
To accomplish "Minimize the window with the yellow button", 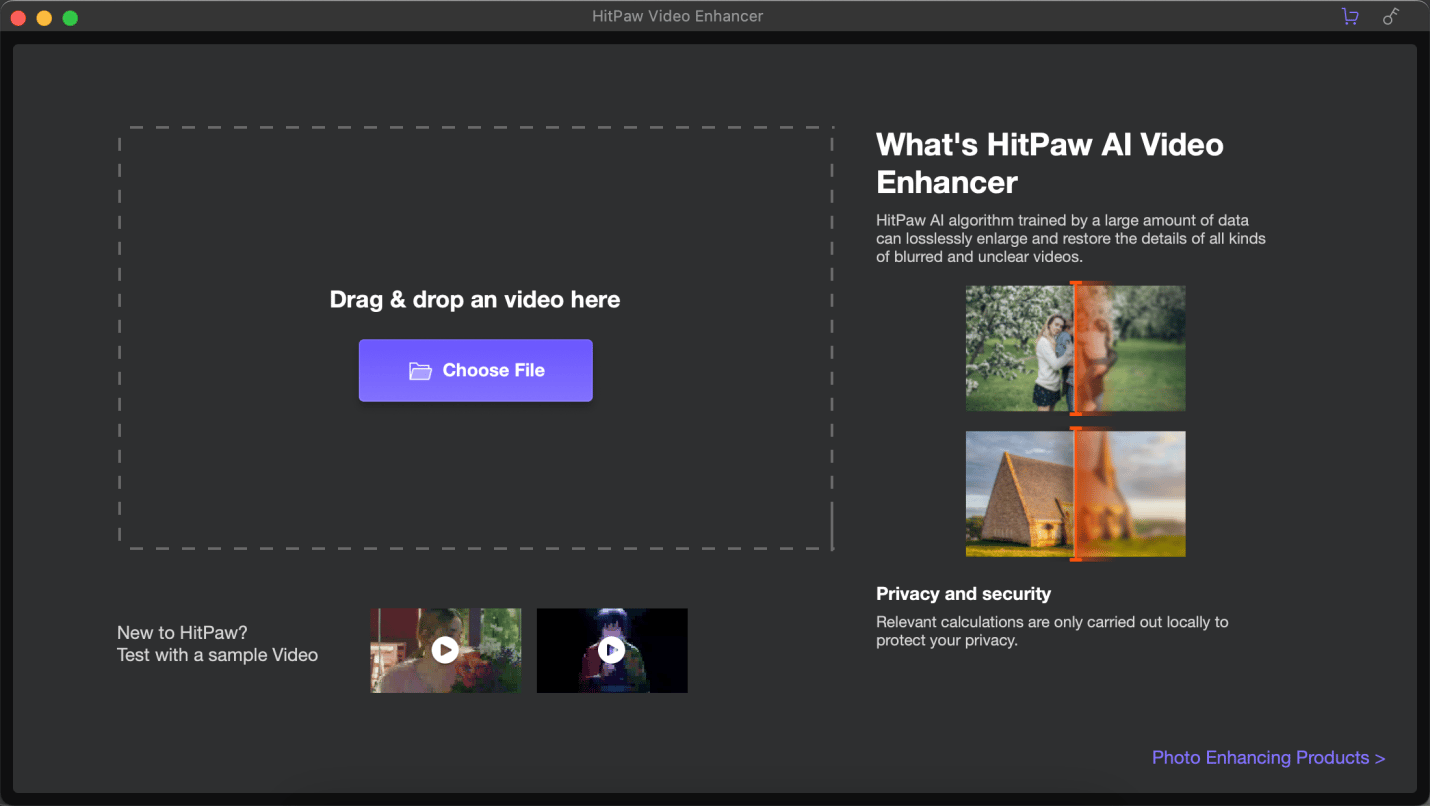I will tap(44, 18).
